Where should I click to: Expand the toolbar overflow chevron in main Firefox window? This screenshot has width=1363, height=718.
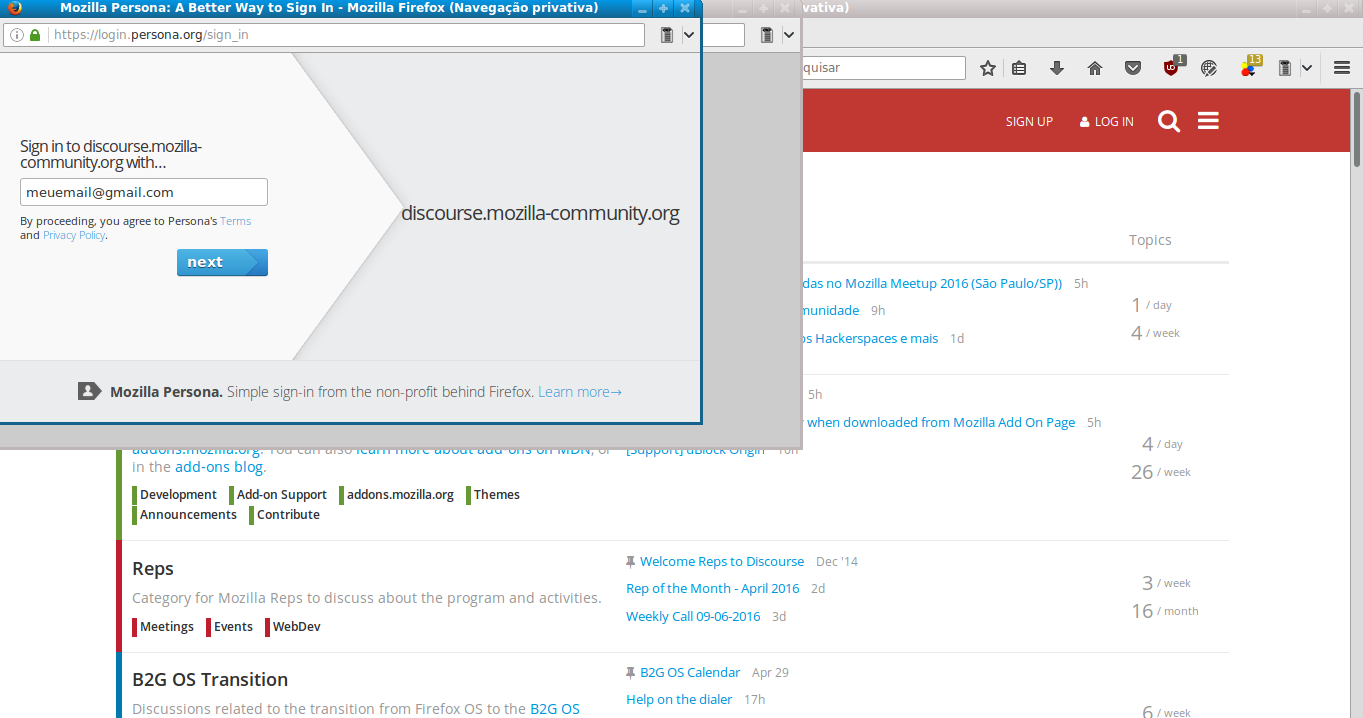(x=1306, y=68)
